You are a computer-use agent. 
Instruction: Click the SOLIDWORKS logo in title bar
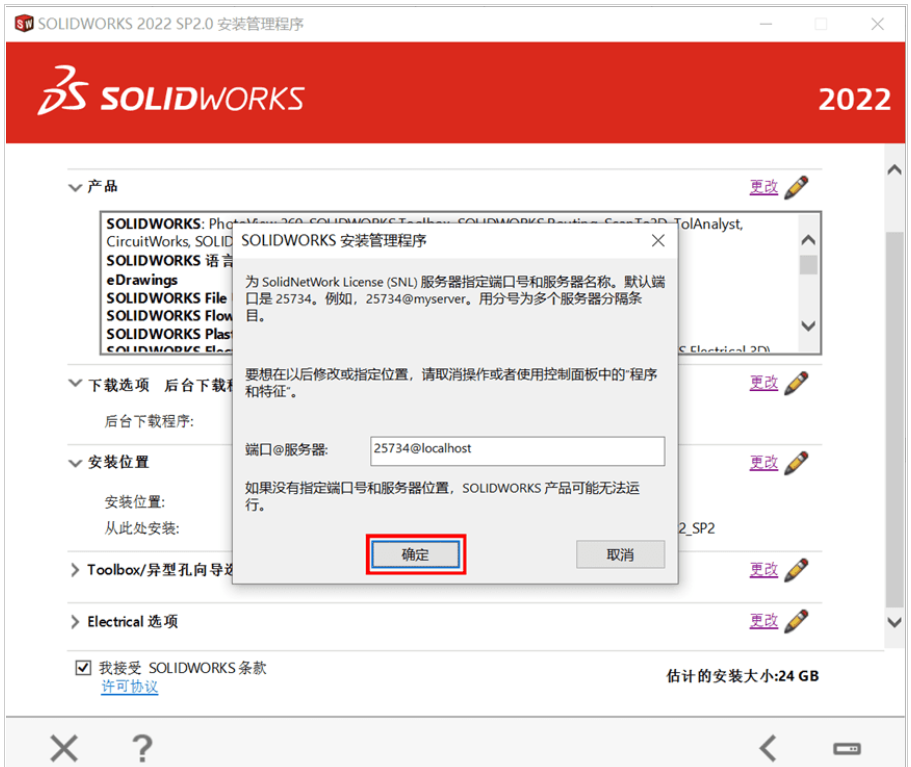[x=24, y=24]
